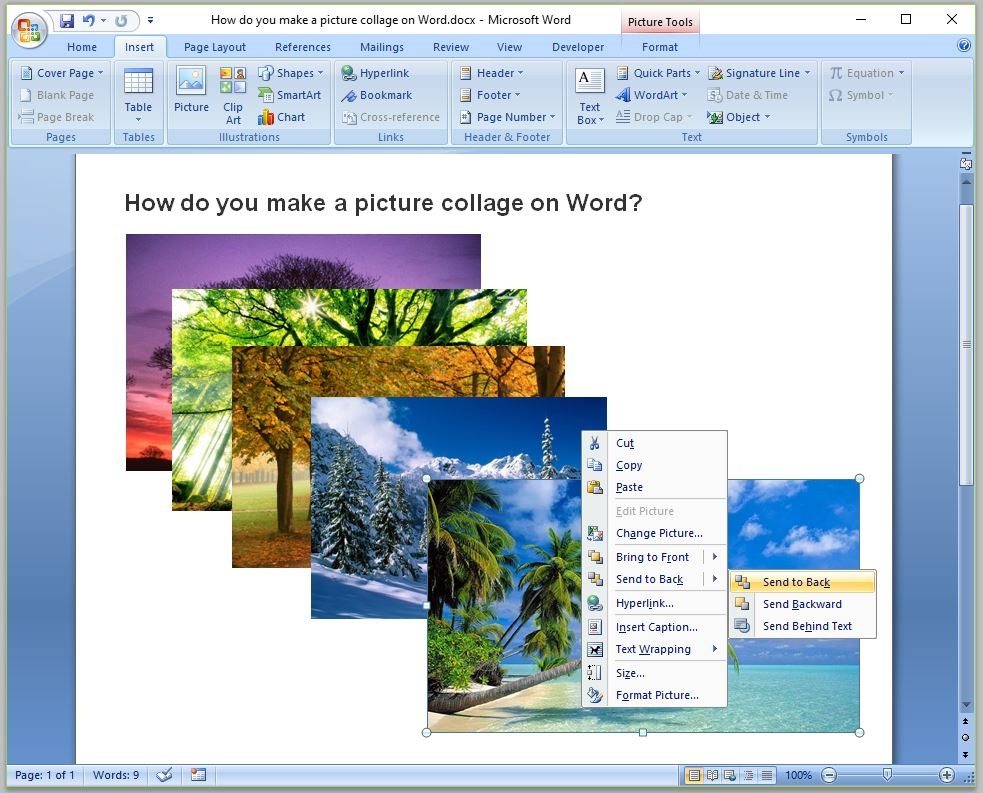Switch to Full Screen Reading view
This screenshot has height=793, width=983.
click(x=712, y=775)
